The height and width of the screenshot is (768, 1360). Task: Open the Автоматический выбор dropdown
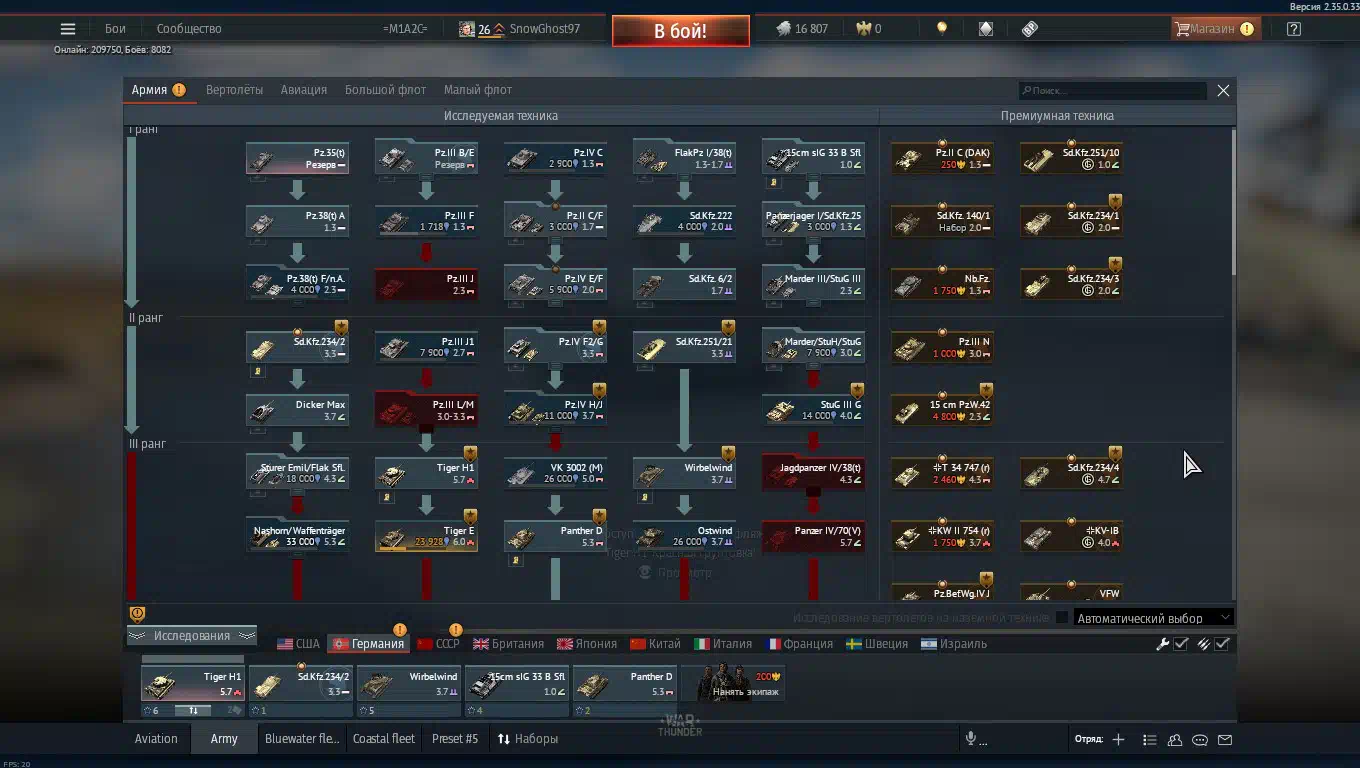(1154, 618)
